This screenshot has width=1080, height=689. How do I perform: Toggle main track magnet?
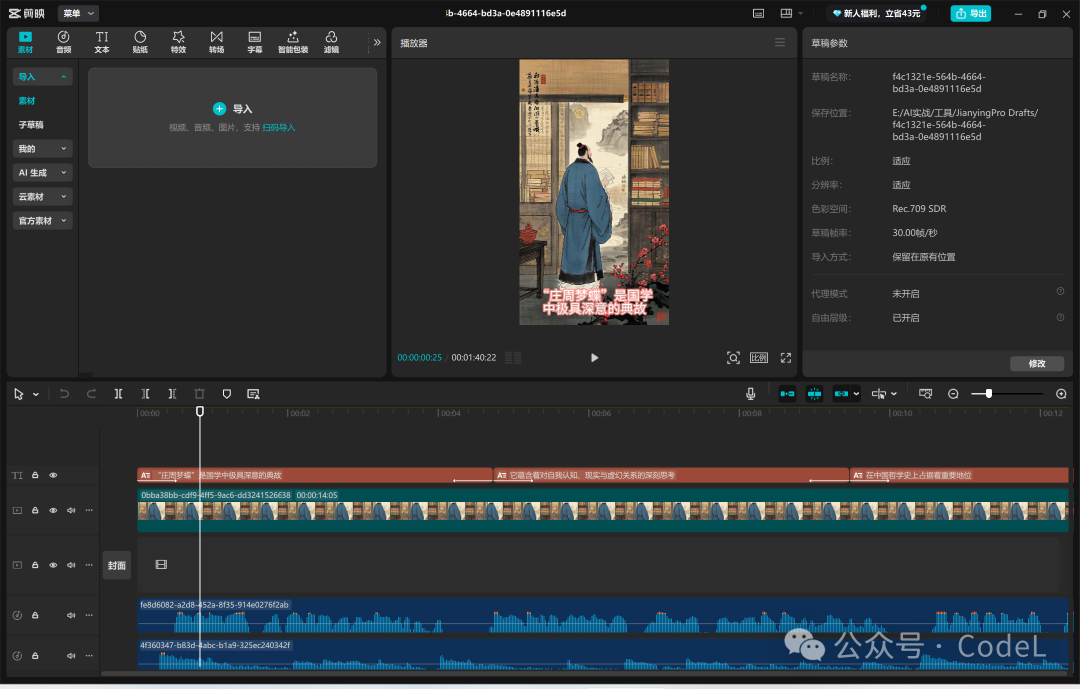click(x=787, y=394)
